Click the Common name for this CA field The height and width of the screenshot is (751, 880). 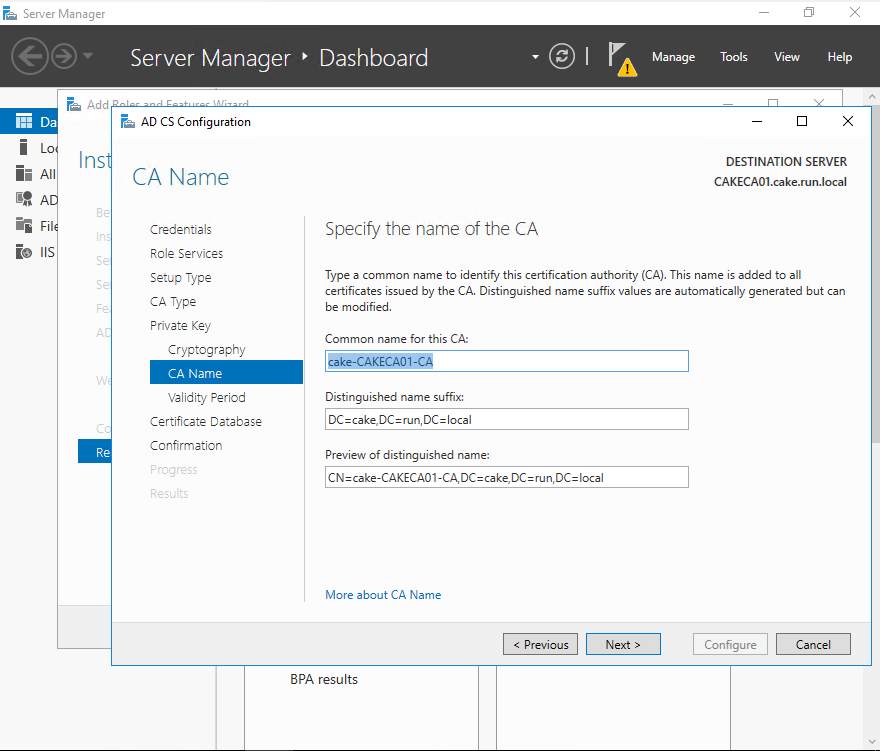(x=506, y=361)
